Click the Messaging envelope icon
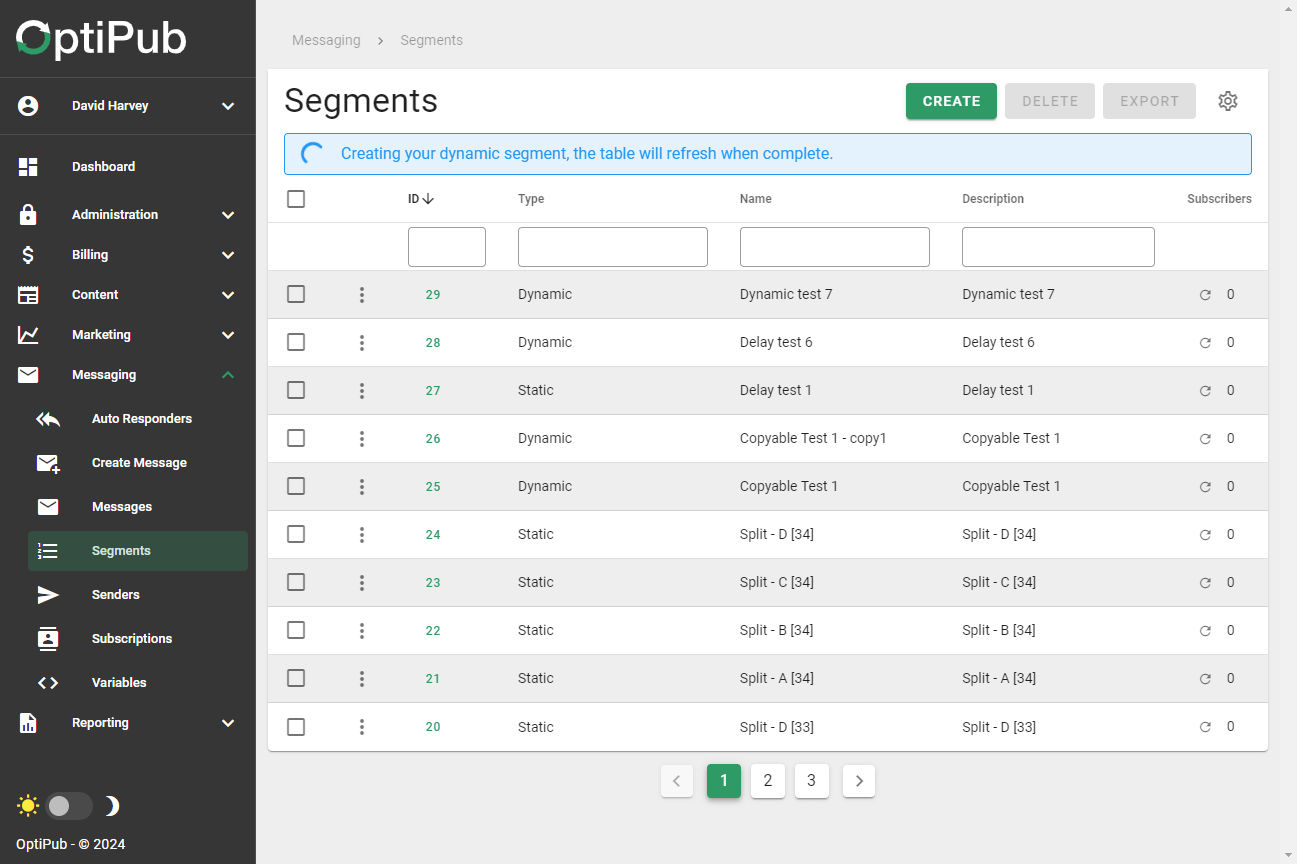The width and height of the screenshot is (1297, 864). coord(28,375)
